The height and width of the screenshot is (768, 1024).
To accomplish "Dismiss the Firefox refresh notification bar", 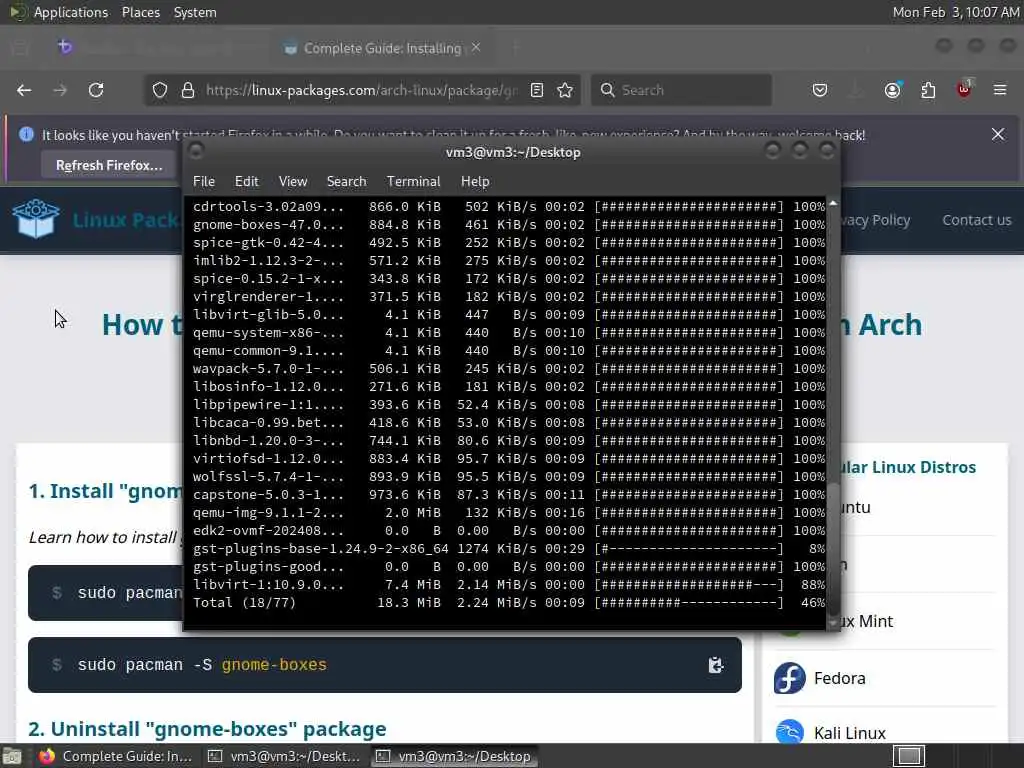I will [x=998, y=135].
